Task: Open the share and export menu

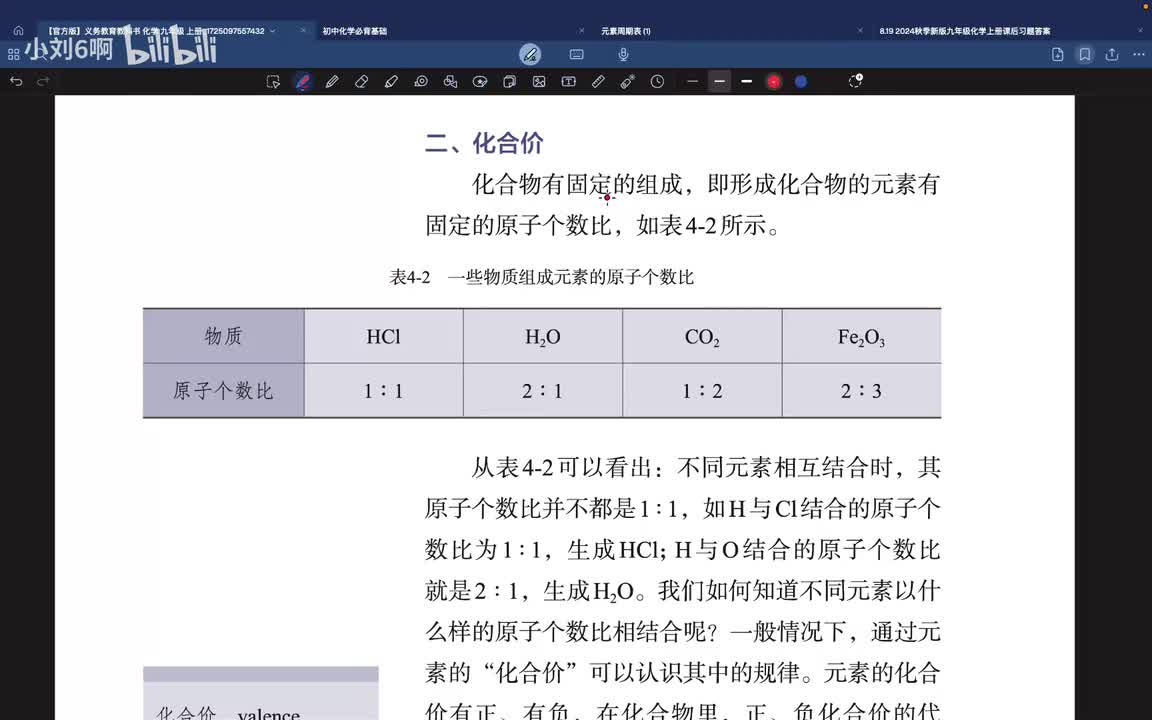Action: (1112, 54)
